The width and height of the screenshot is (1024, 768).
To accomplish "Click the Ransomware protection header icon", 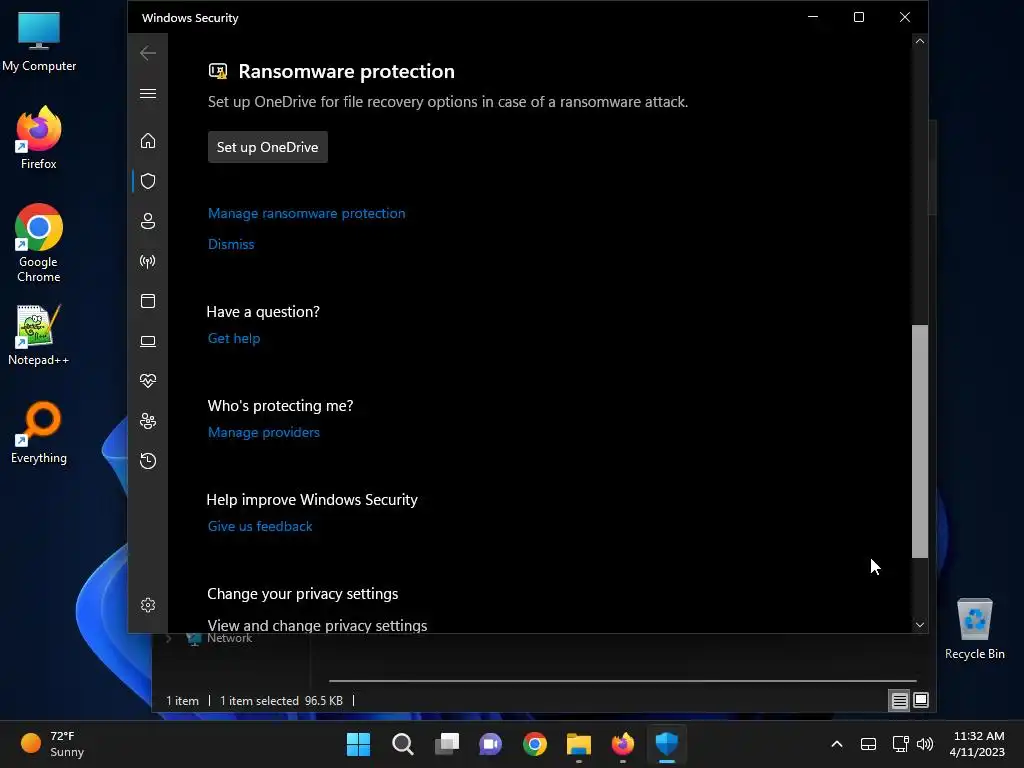I will pos(217,71).
